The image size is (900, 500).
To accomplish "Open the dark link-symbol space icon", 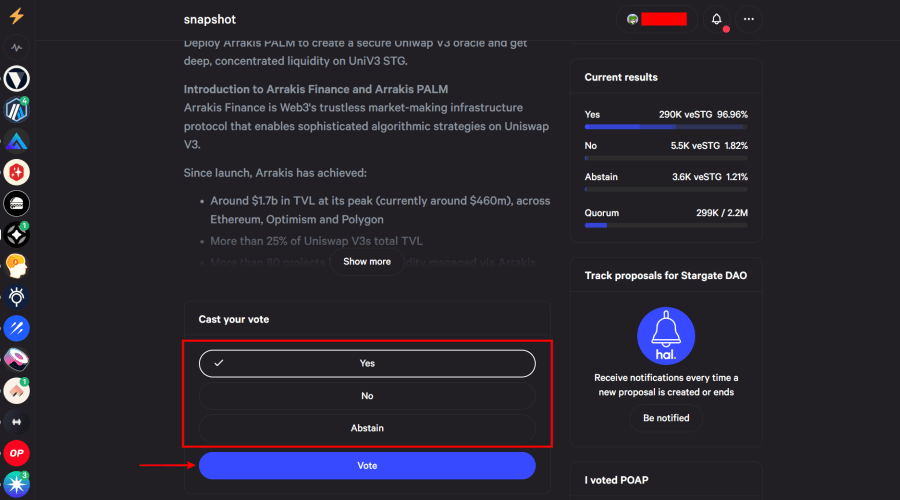I will click(x=17, y=422).
